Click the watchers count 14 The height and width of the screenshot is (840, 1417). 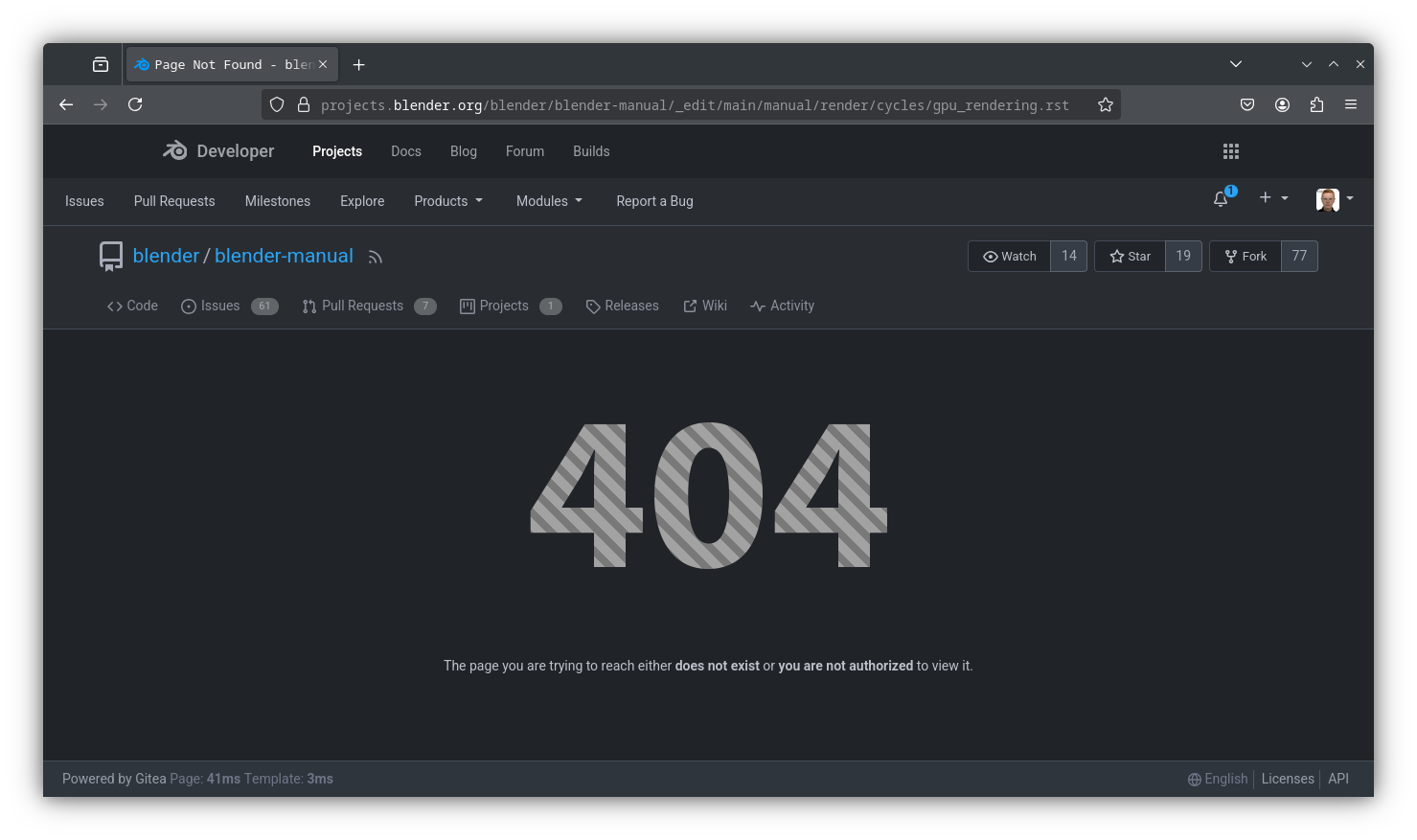click(x=1069, y=256)
